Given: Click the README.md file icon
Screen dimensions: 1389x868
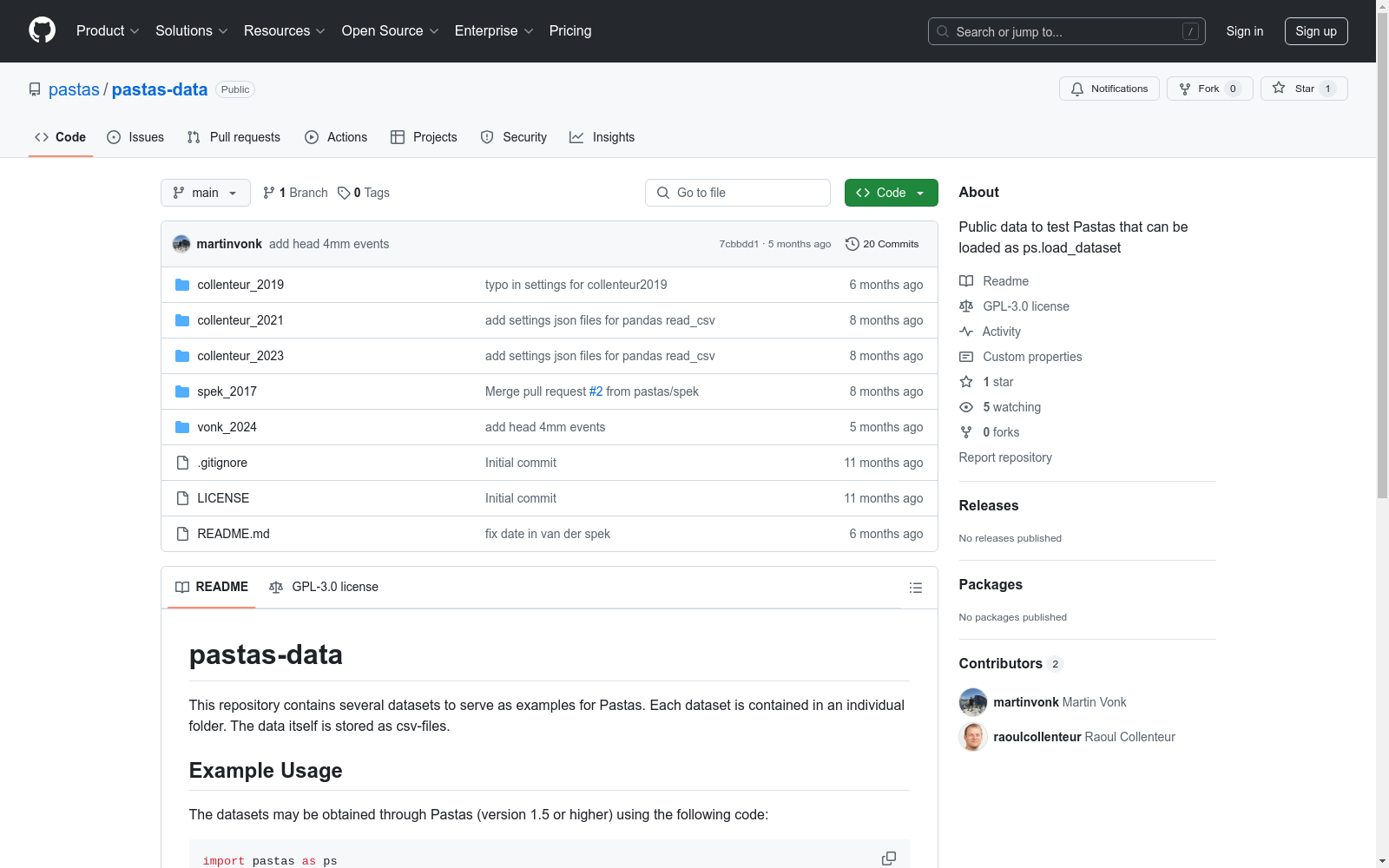Looking at the screenshot, I should [x=182, y=534].
